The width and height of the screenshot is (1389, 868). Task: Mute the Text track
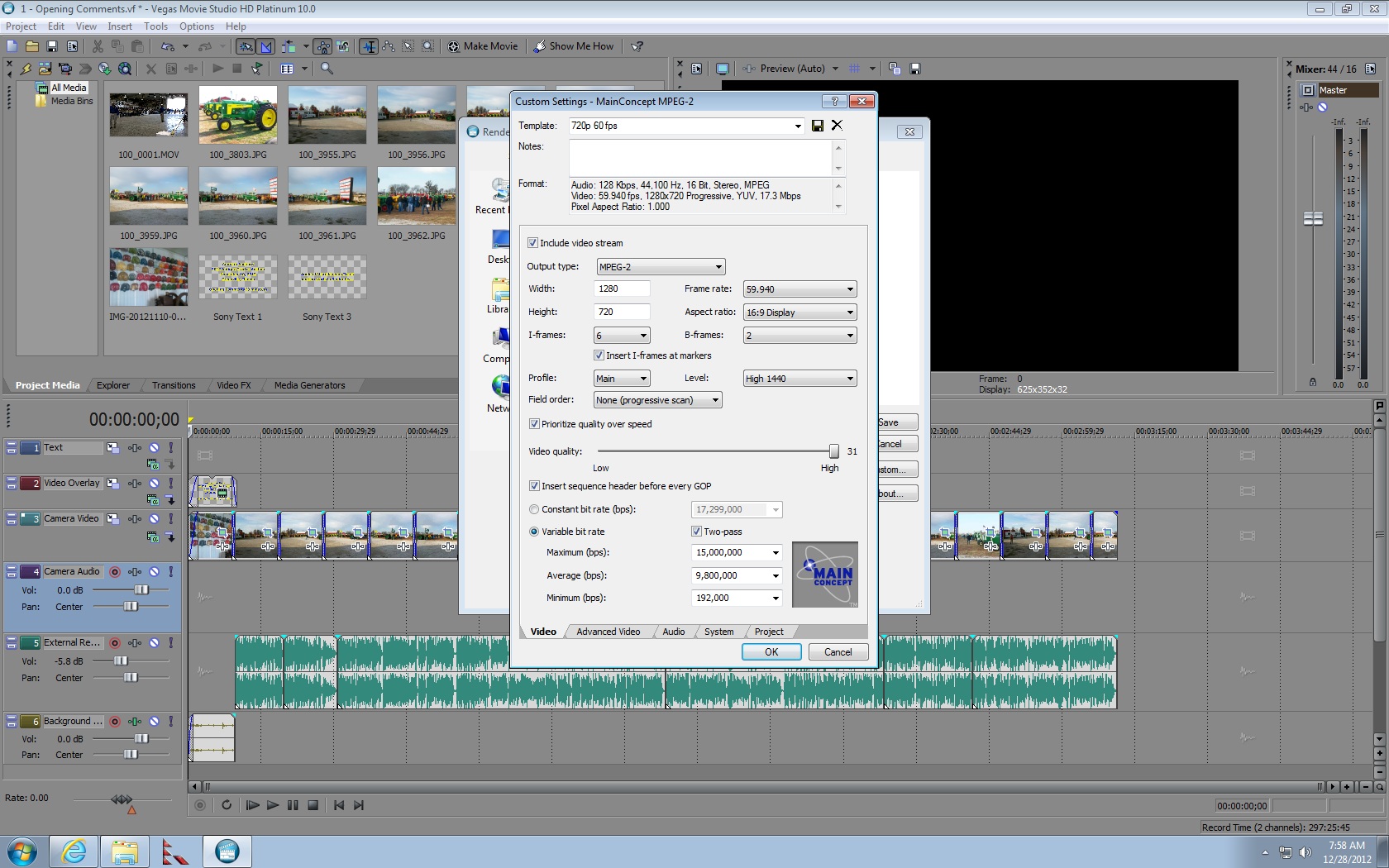click(x=154, y=448)
